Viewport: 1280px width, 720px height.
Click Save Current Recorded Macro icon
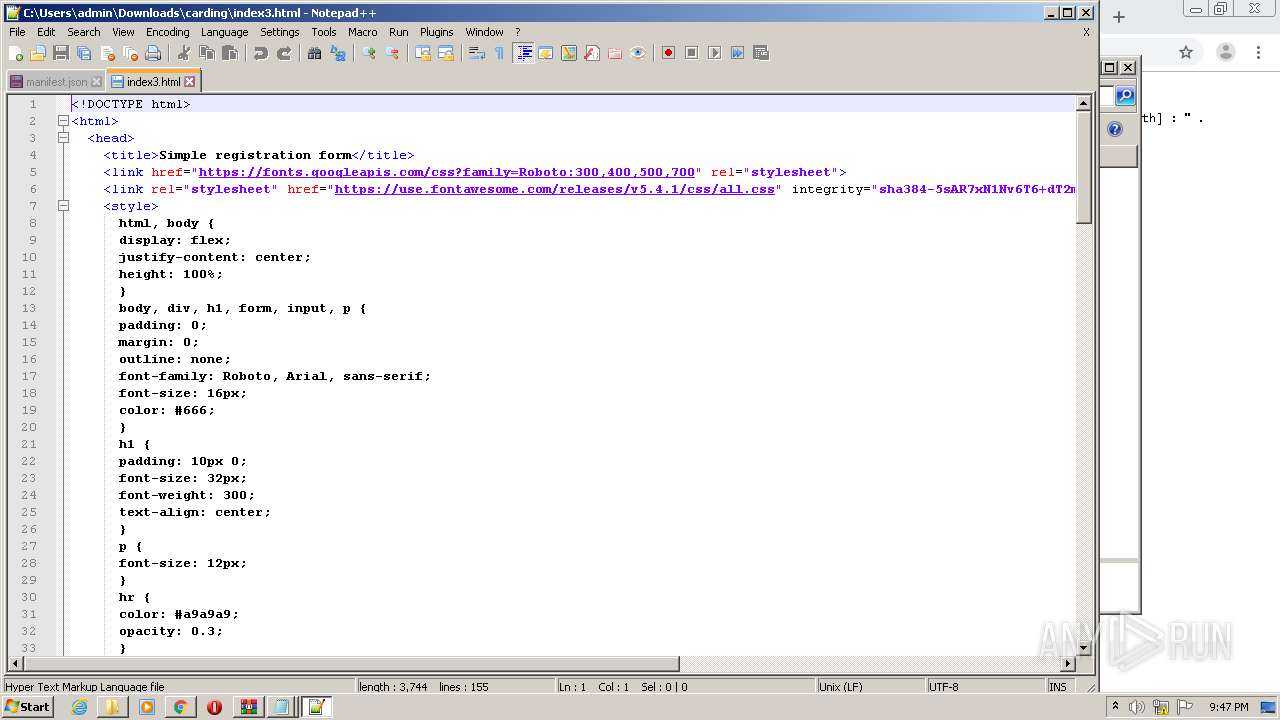(760, 53)
